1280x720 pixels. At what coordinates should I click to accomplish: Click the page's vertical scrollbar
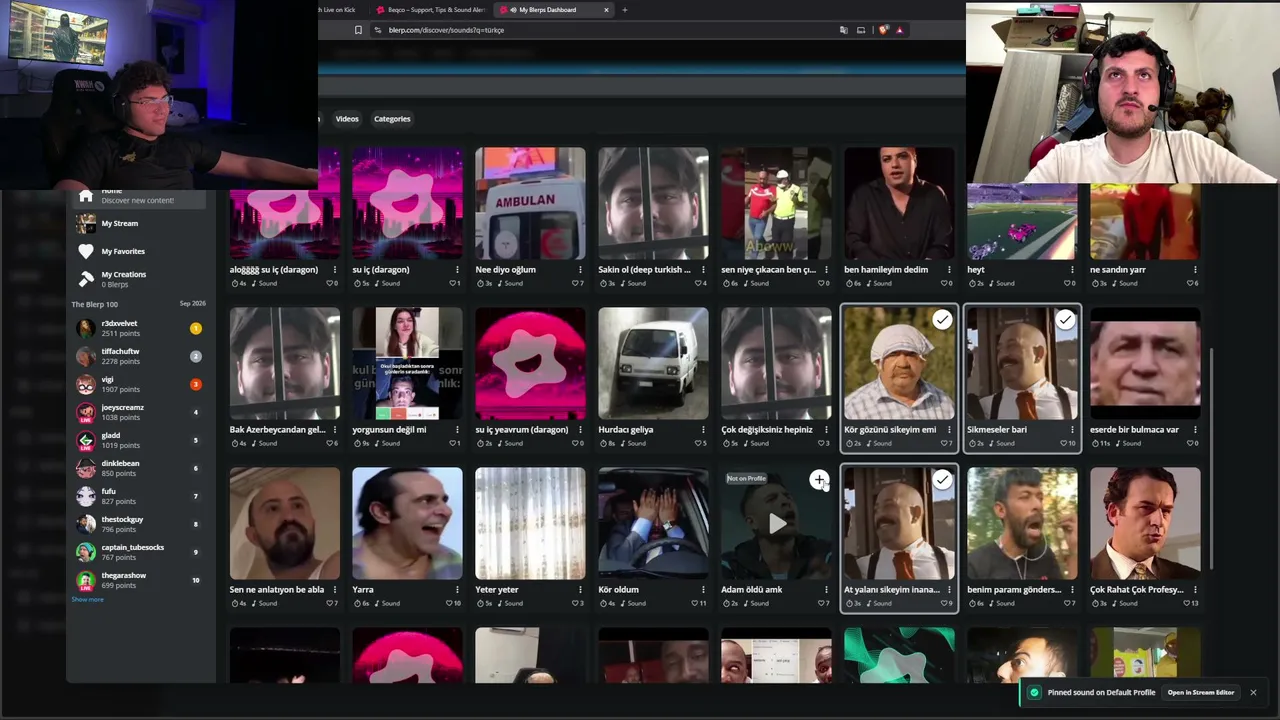click(1211, 457)
